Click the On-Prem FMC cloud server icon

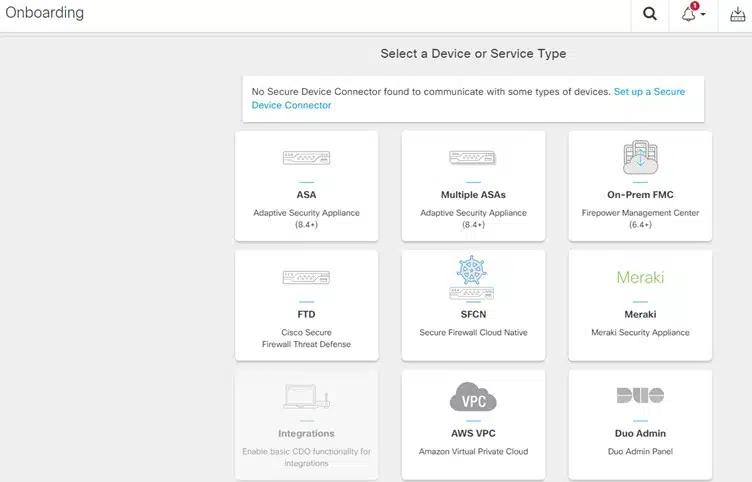tap(640, 157)
